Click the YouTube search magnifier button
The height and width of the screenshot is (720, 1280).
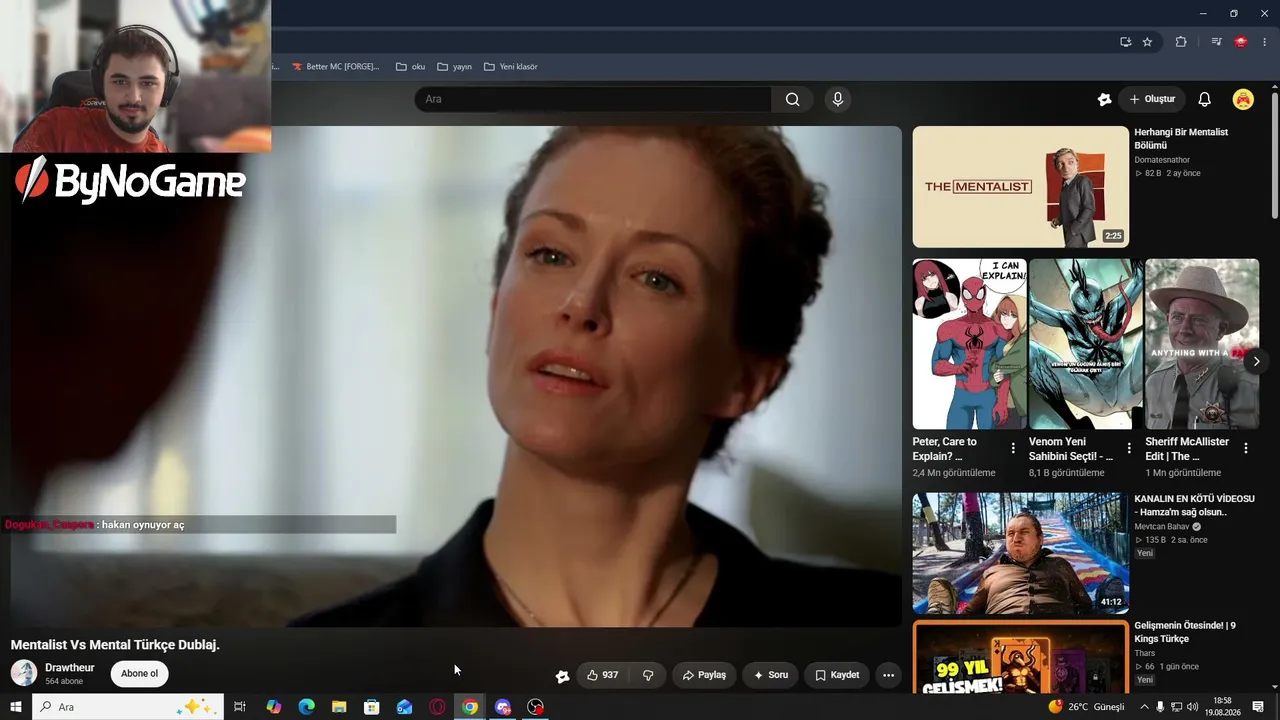(792, 99)
